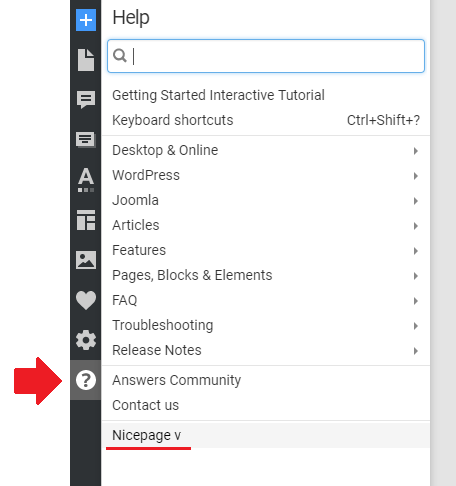Click the blue plus Add icon
Viewport: 456px width, 486px height.
(x=86, y=20)
